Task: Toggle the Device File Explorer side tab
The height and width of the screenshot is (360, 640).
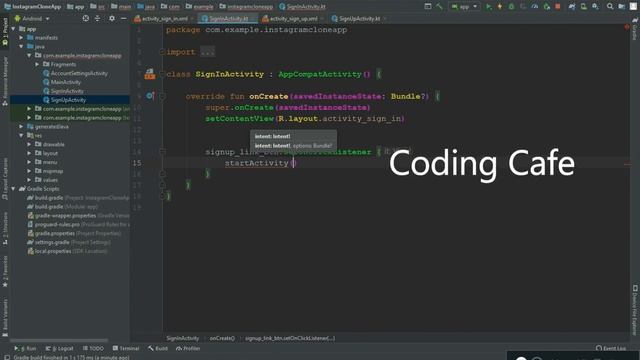Action: pos(635,310)
